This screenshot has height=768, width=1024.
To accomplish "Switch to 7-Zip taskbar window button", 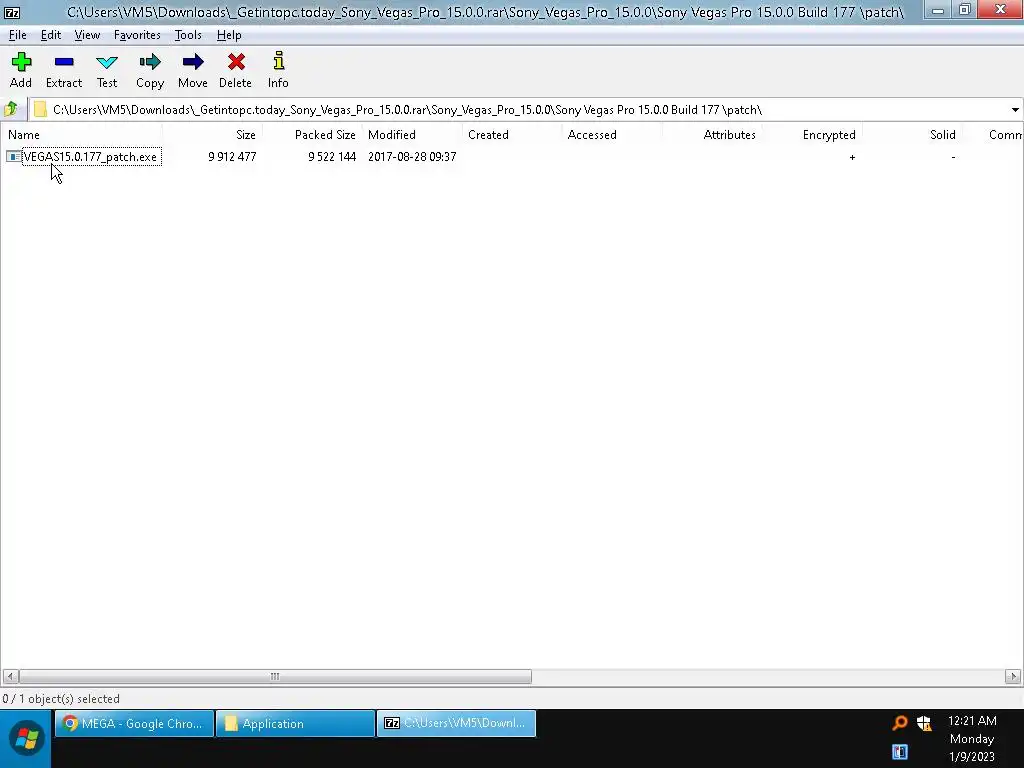I will [x=456, y=724].
